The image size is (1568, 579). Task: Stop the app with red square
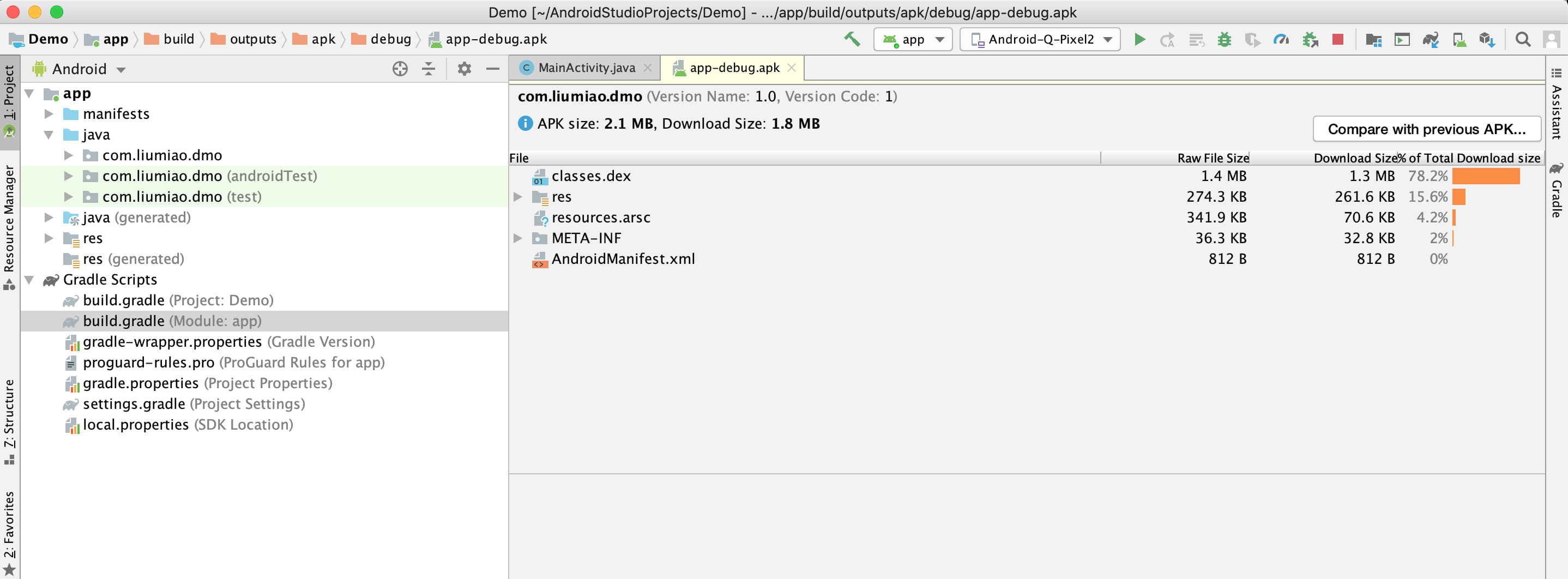[1337, 40]
